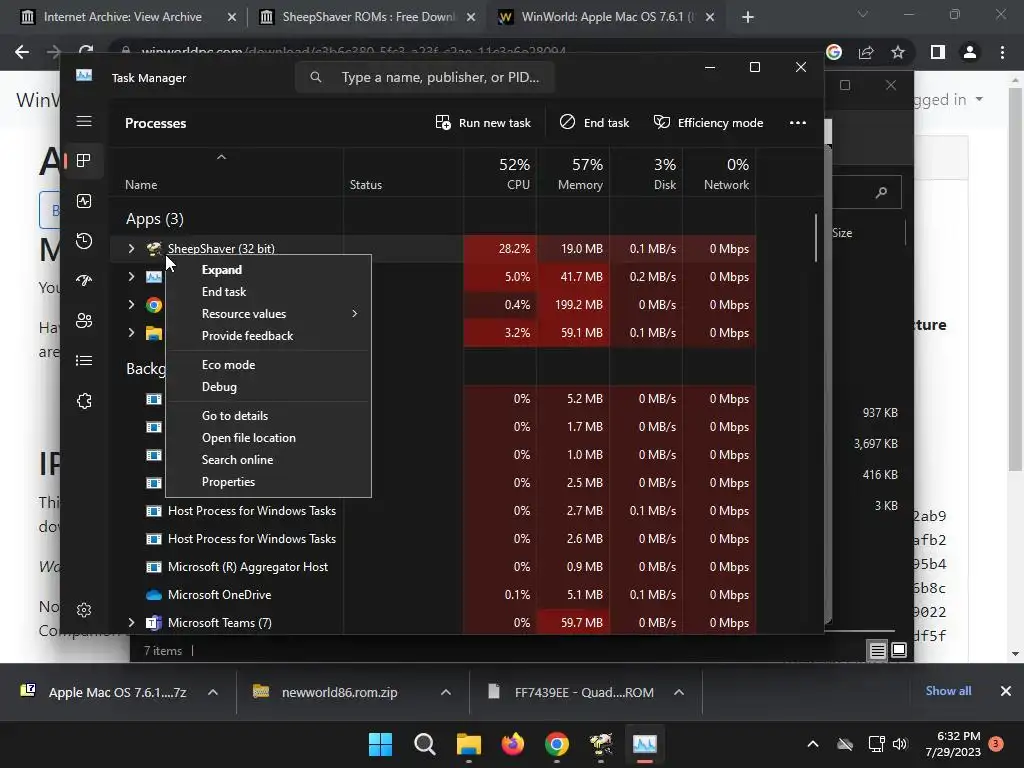Open Chrome profile avatar icon
This screenshot has width=1024, height=768.
coord(970,52)
